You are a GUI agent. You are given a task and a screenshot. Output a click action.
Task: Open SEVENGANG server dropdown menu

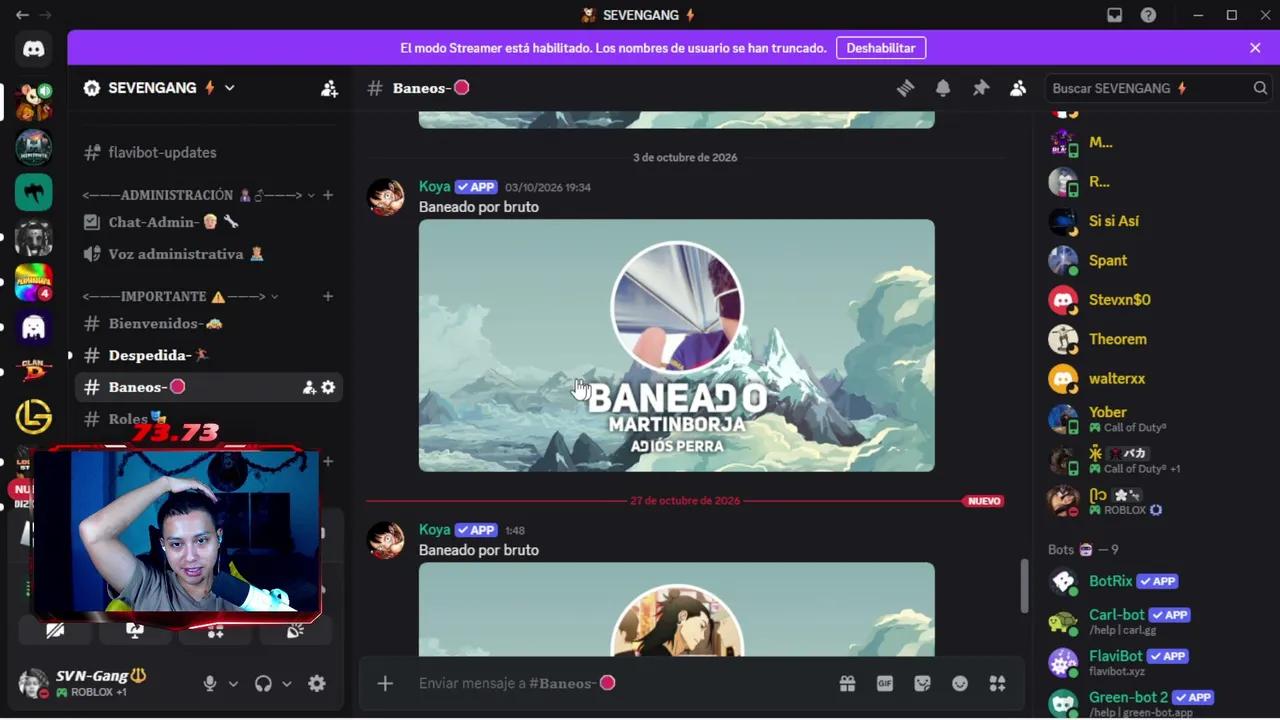[x=160, y=88]
